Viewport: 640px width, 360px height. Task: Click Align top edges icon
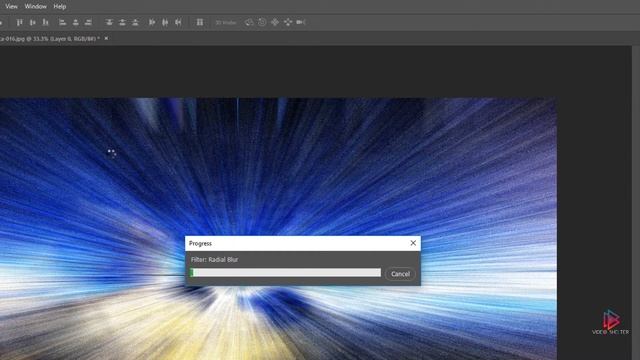pyautogui.click(x=19, y=22)
